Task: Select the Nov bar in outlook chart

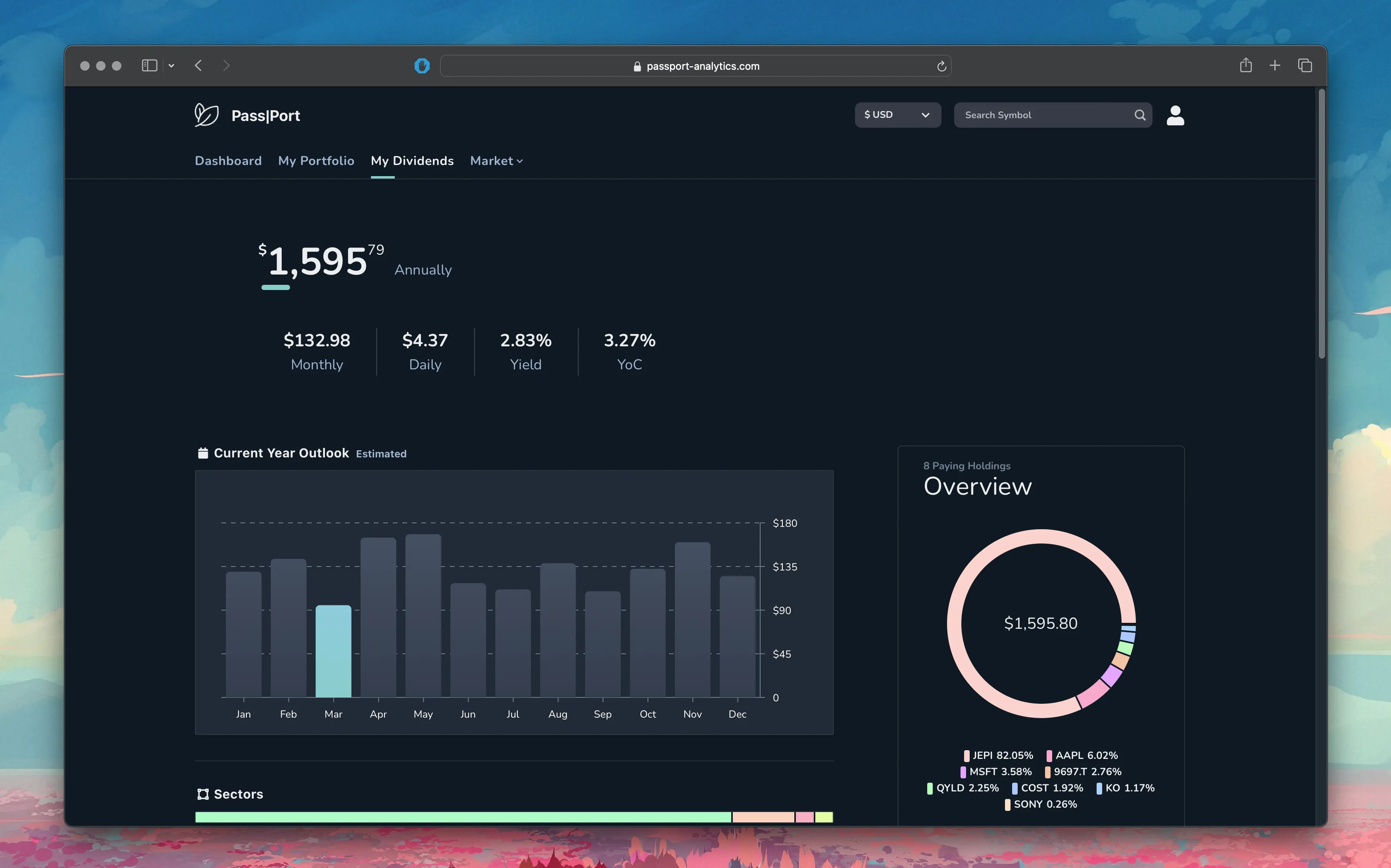Action: pyautogui.click(x=692, y=619)
